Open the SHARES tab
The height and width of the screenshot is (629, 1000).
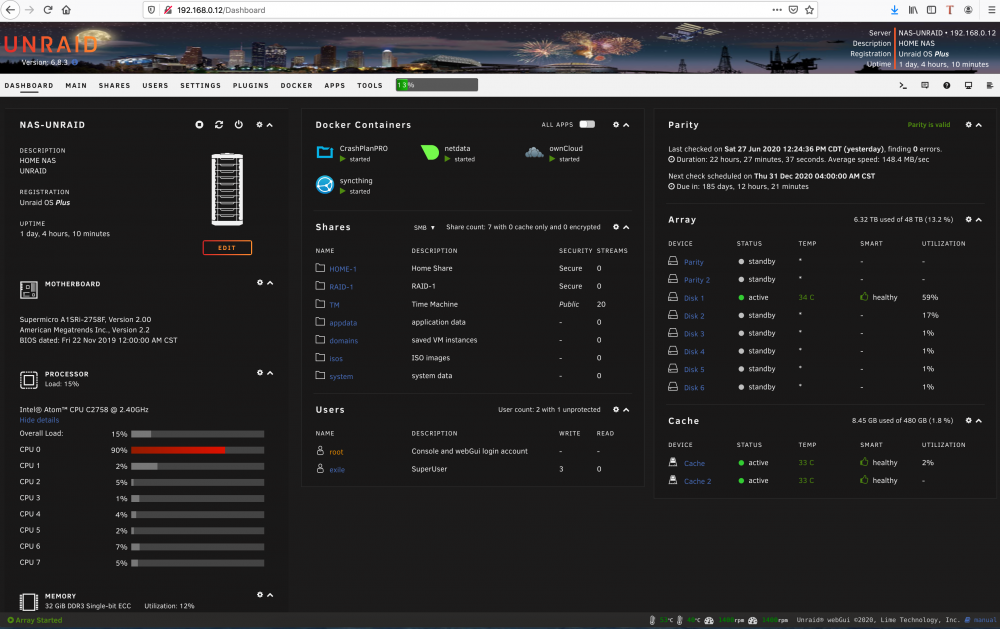[x=114, y=85]
